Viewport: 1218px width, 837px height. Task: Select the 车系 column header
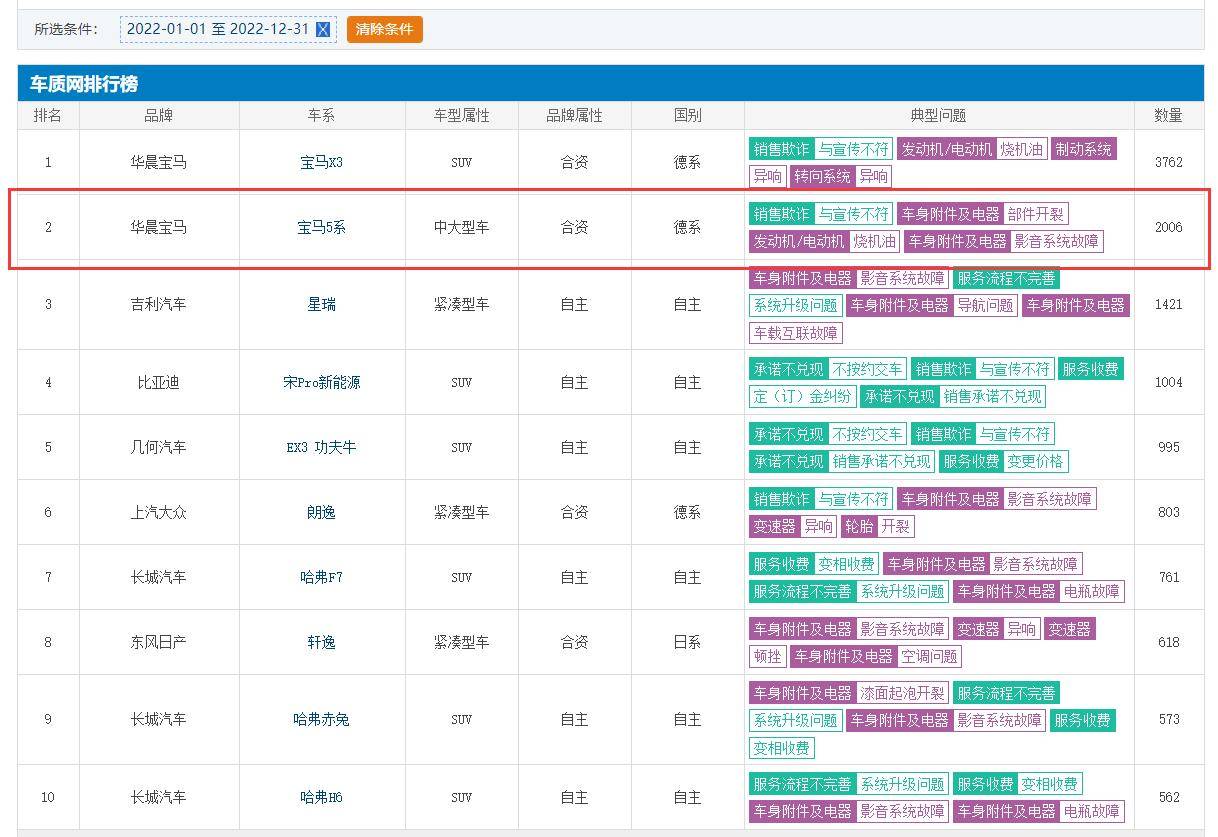322,115
